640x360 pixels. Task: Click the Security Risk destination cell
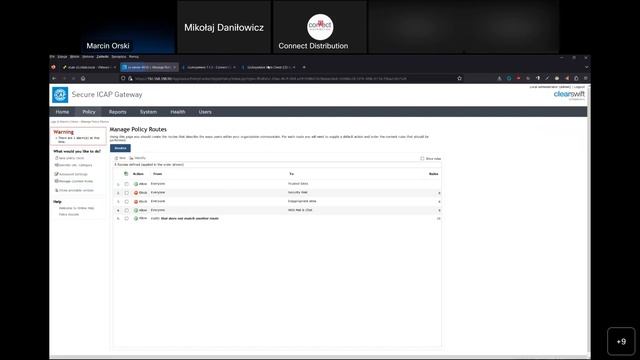pos(298,192)
